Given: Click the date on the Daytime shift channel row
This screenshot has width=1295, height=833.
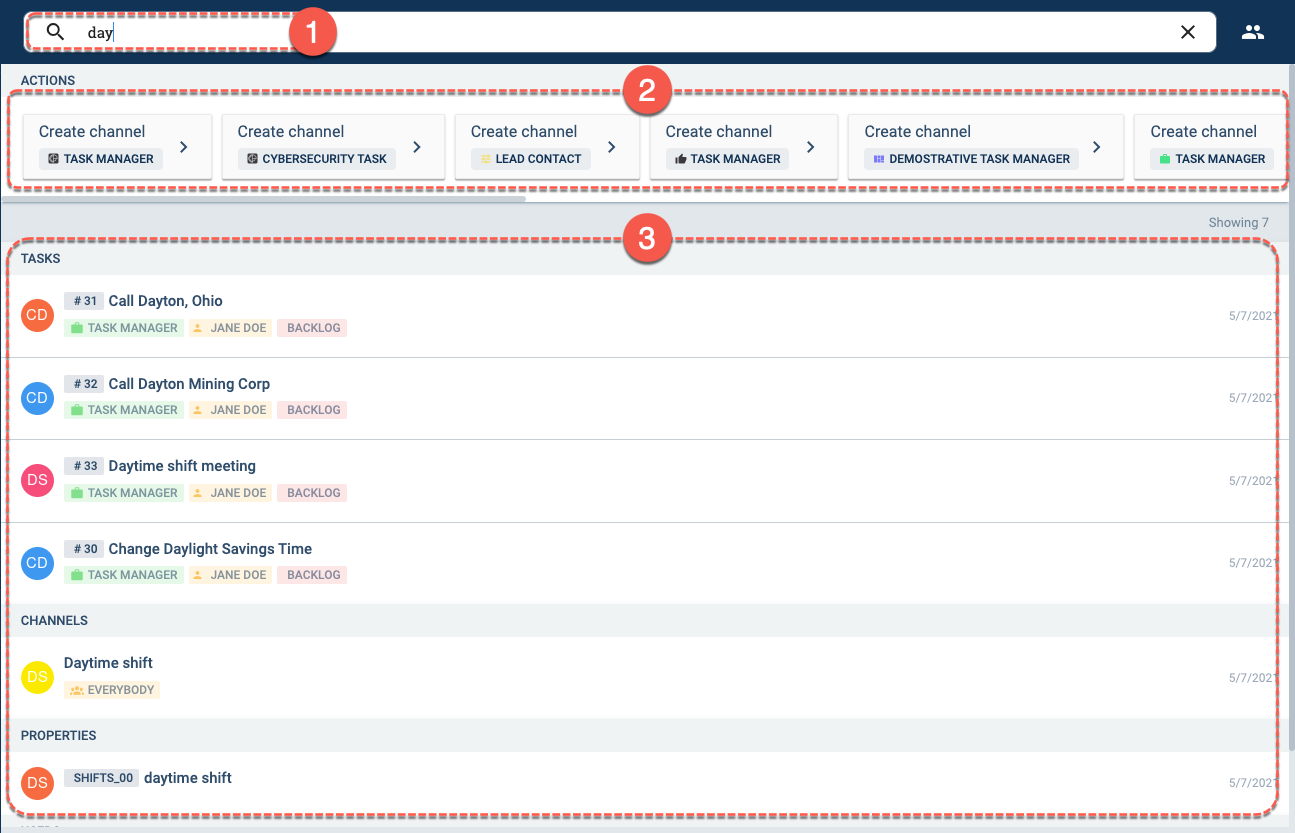Looking at the screenshot, I should coord(1254,678).
